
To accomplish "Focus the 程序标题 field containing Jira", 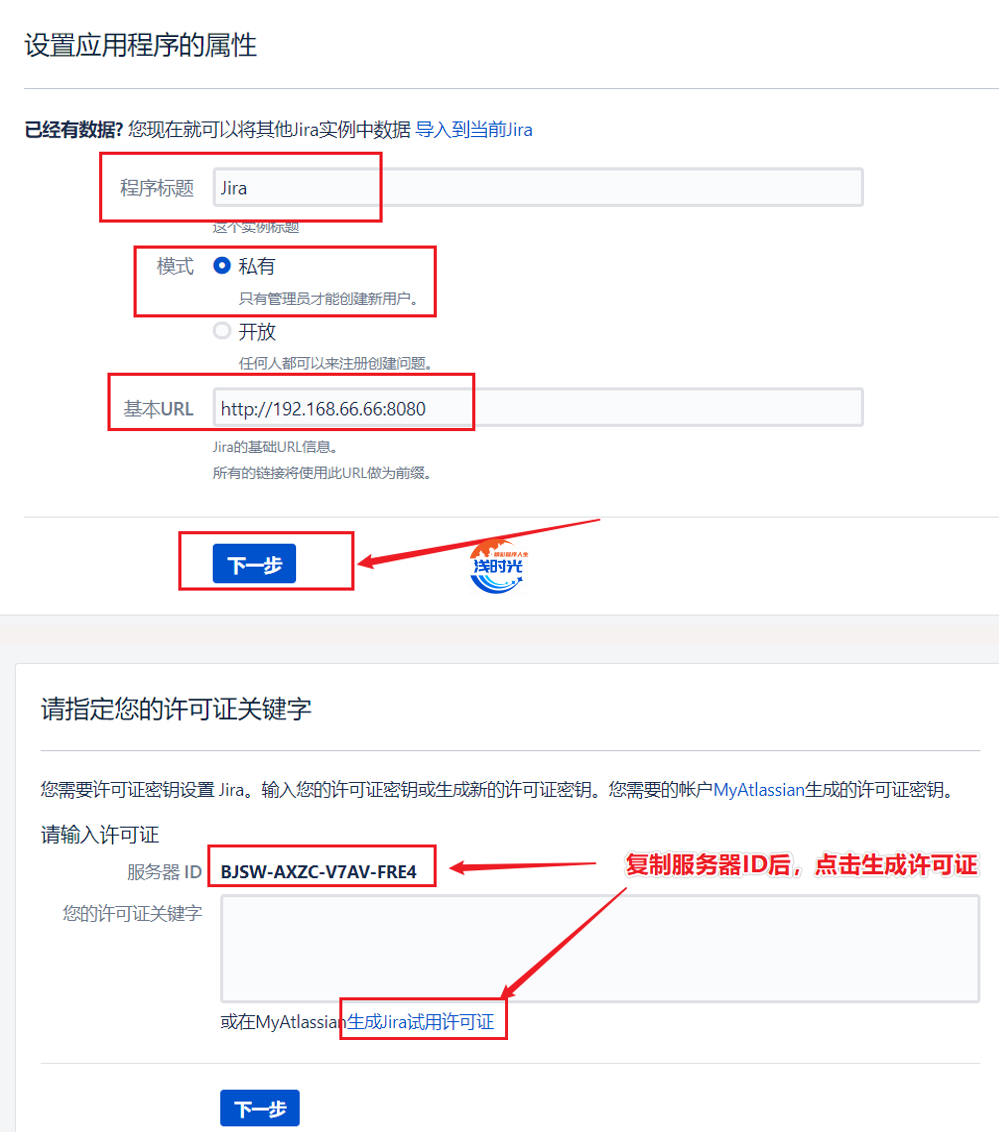I will (x=538, y=188).
